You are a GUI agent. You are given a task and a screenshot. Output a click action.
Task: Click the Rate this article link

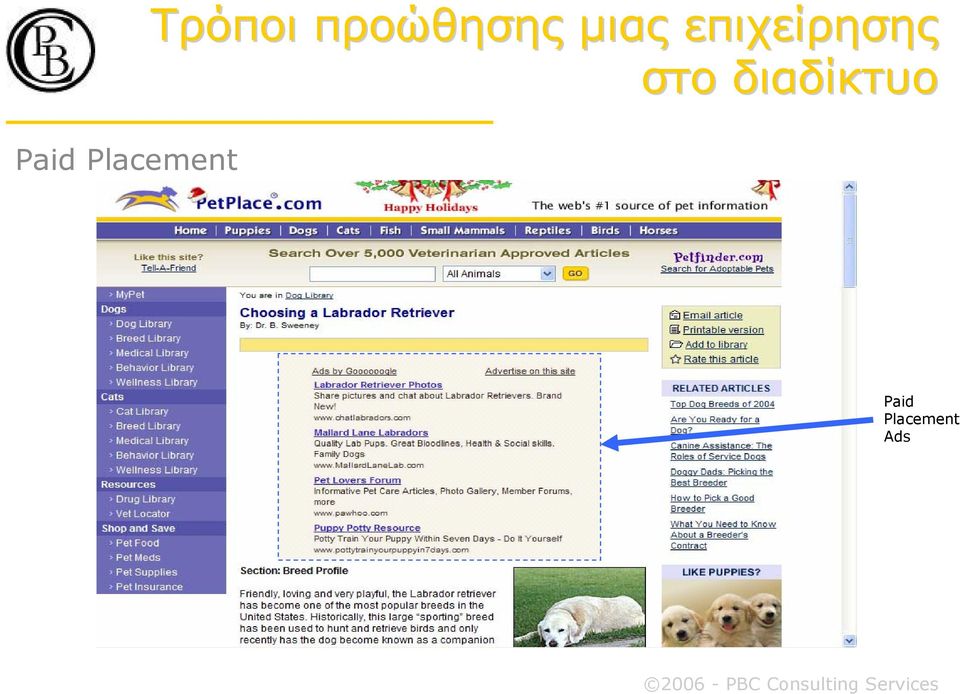(721, 359)
